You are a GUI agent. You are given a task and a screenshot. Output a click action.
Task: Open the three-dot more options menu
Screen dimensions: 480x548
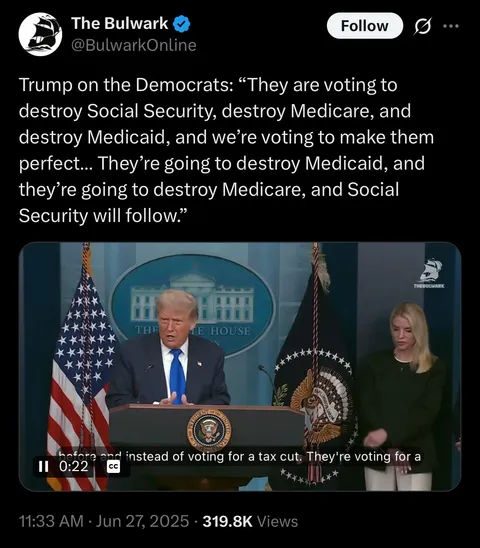[x=451, y=26]
